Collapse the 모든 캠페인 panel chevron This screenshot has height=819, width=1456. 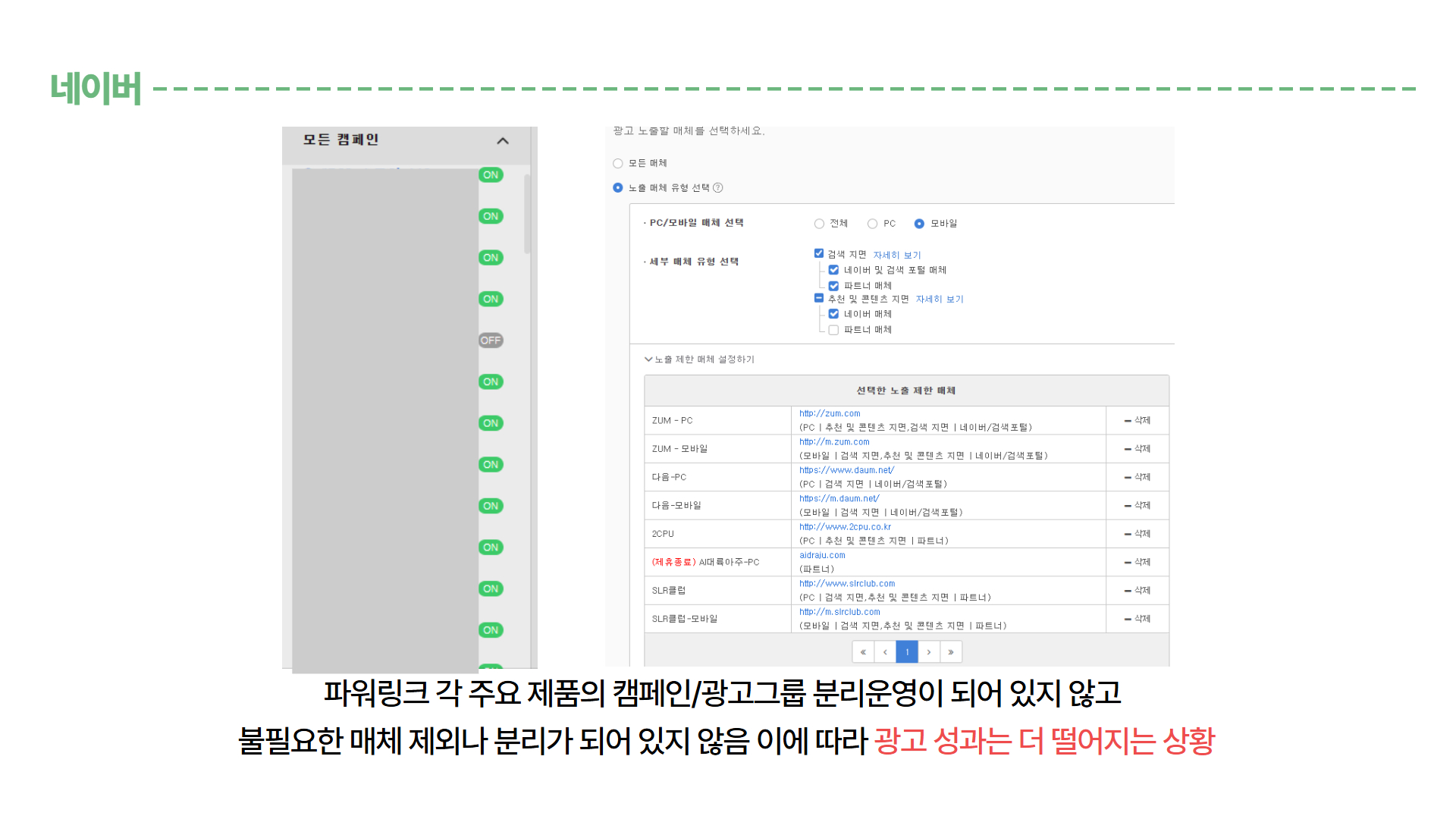pyautogui.click(x=503, y=141)
